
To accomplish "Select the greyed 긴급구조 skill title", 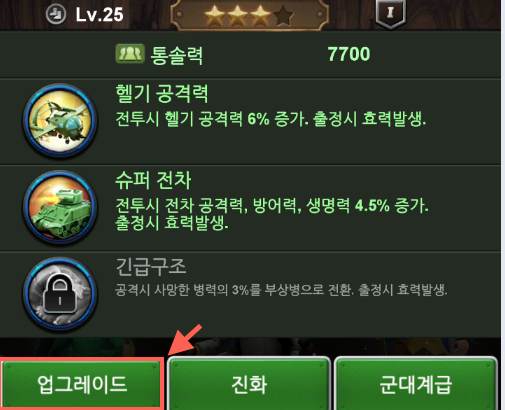I will (x=151, y=267).
